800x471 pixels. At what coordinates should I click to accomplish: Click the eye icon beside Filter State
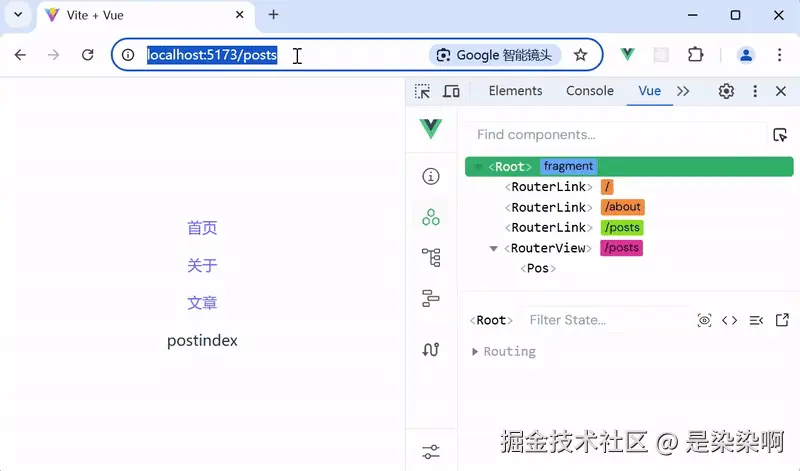tap(705, 320)
